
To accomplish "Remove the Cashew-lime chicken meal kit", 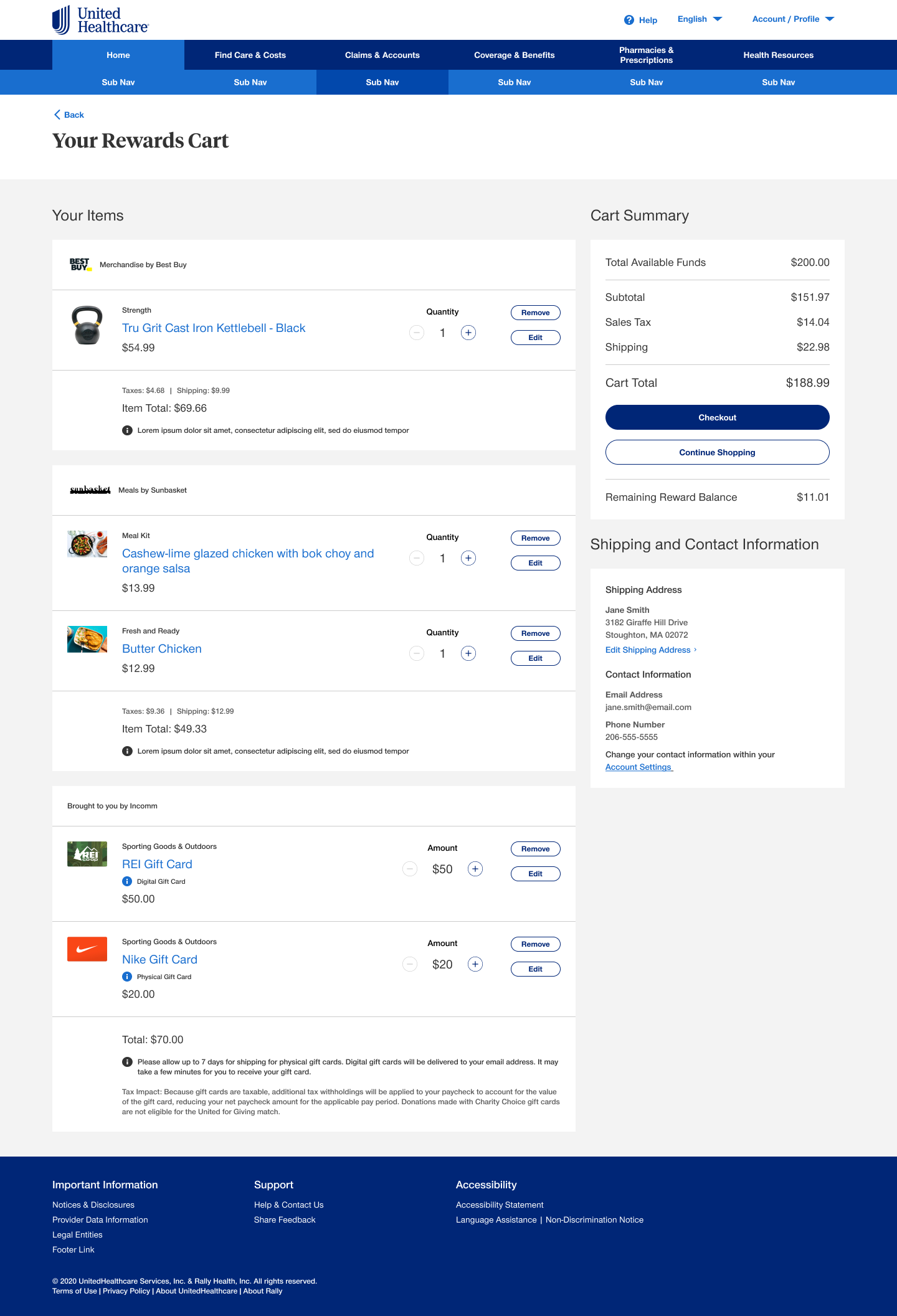I will (536, 538).
